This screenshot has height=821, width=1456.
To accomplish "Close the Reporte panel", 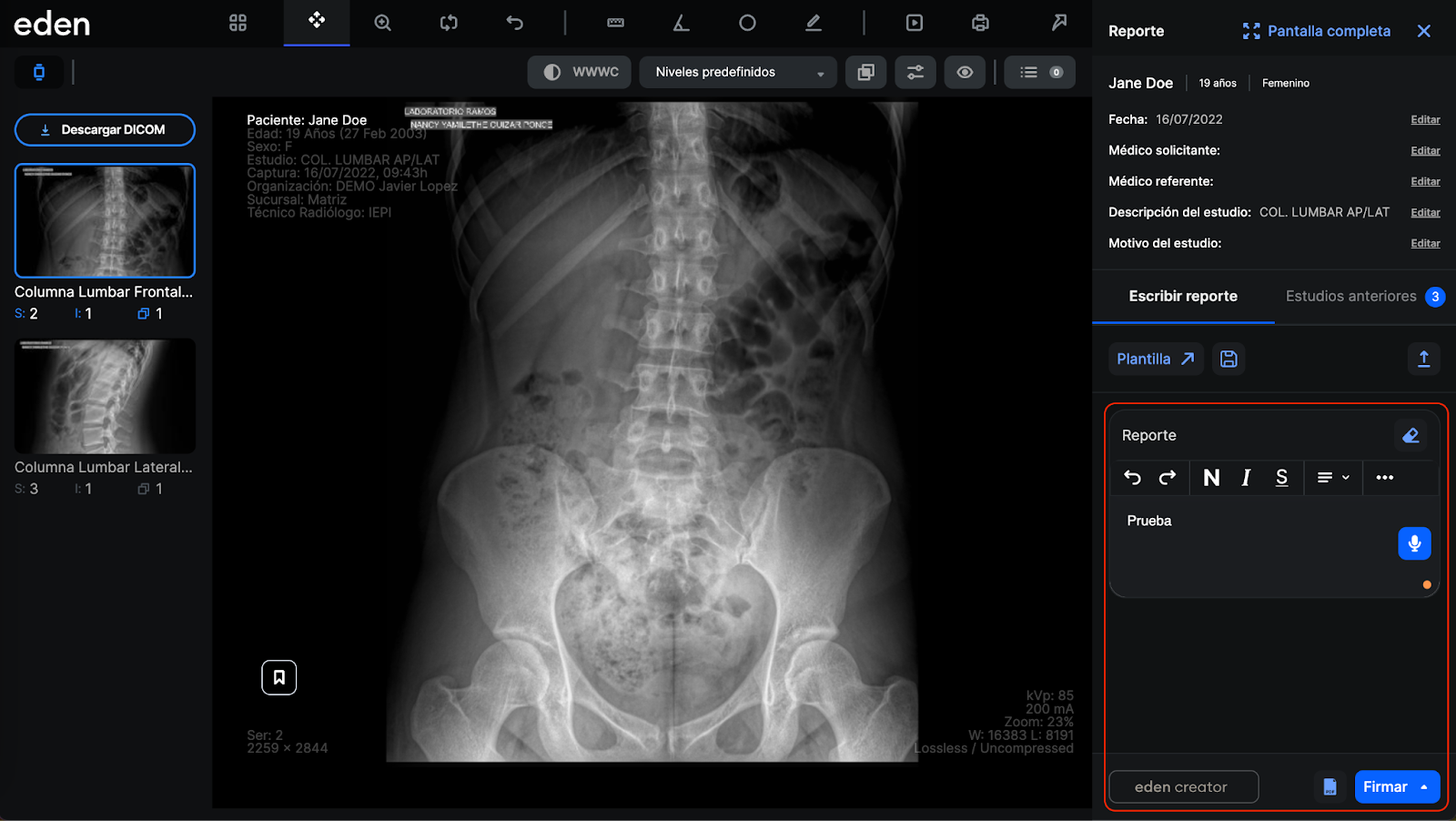I will pyautogui.click(x=1424, y=31).
